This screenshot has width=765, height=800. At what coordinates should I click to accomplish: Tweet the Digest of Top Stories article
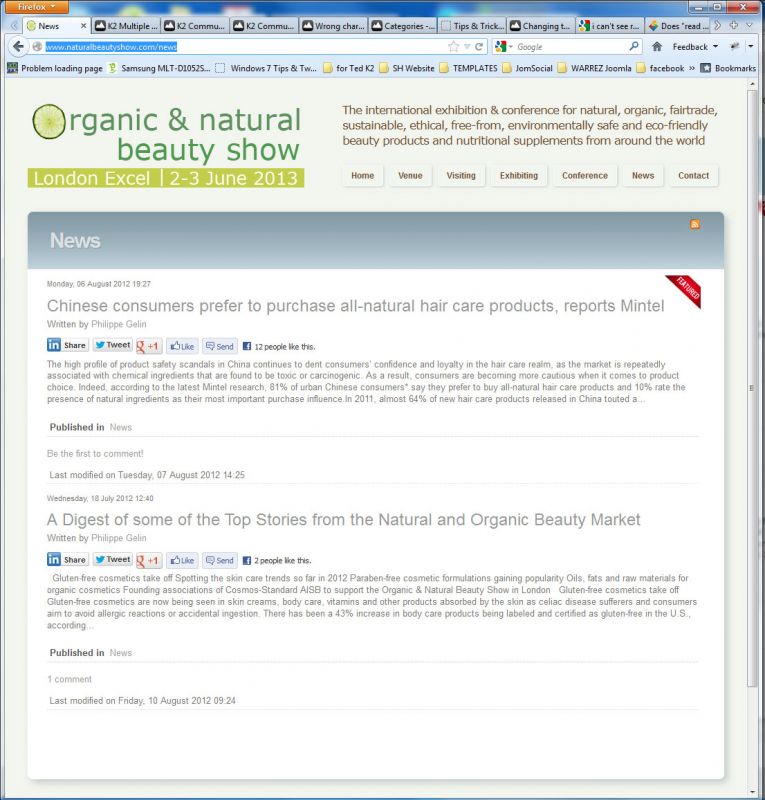tap(113, 560)
